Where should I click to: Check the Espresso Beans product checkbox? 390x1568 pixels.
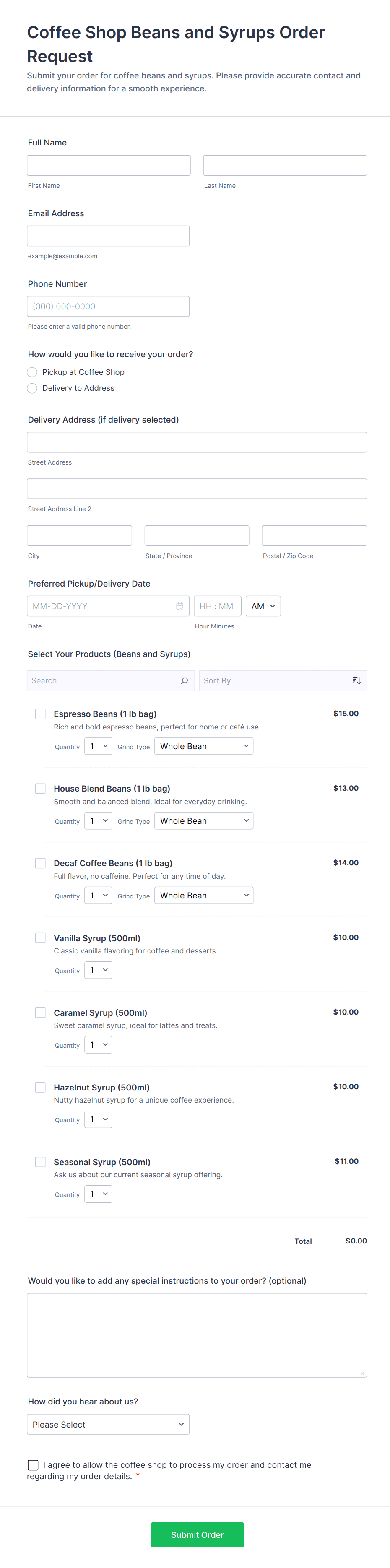(x=40, y=714)
